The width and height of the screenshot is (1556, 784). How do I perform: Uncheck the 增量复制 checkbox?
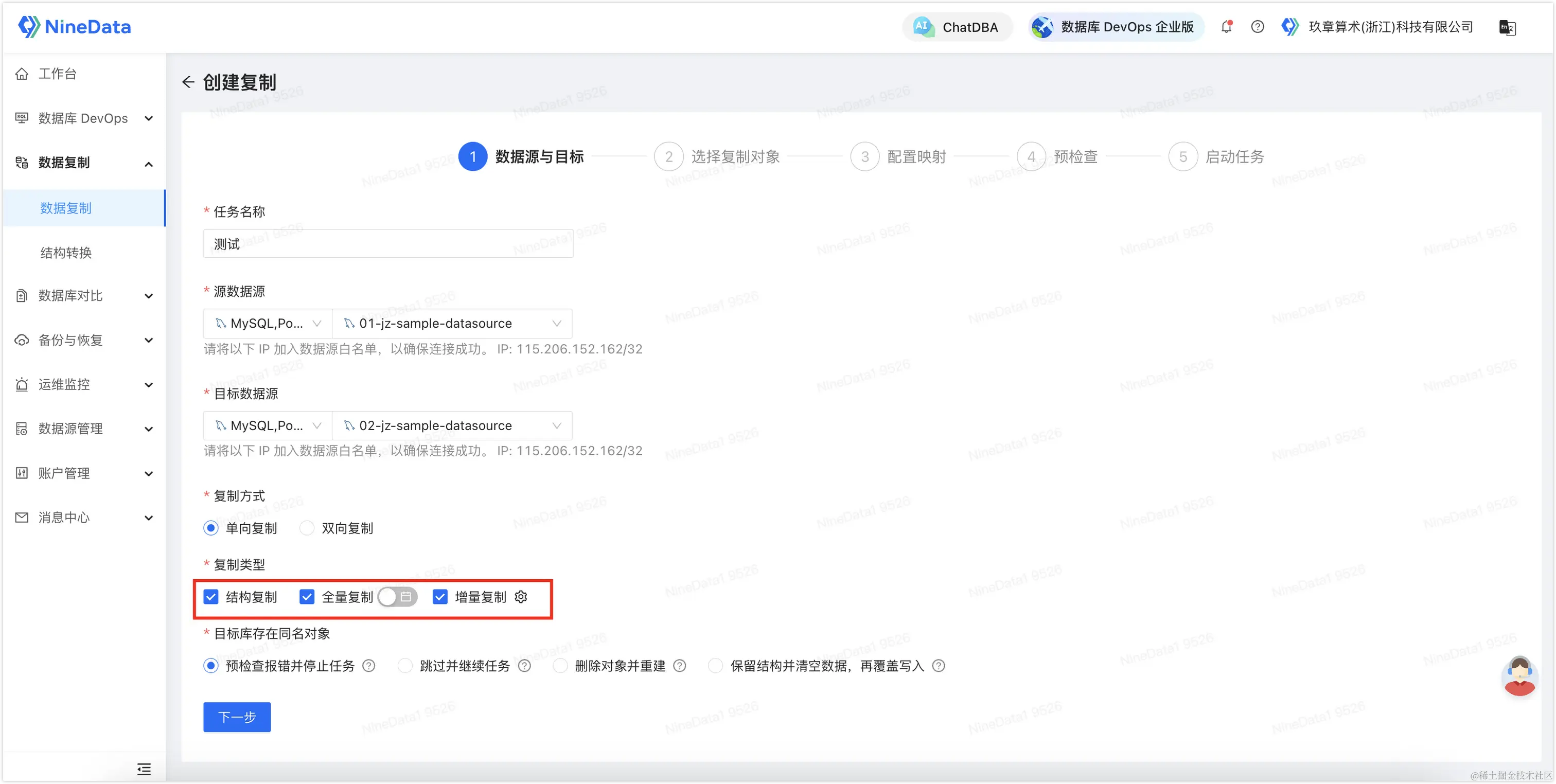coord(440,597)
